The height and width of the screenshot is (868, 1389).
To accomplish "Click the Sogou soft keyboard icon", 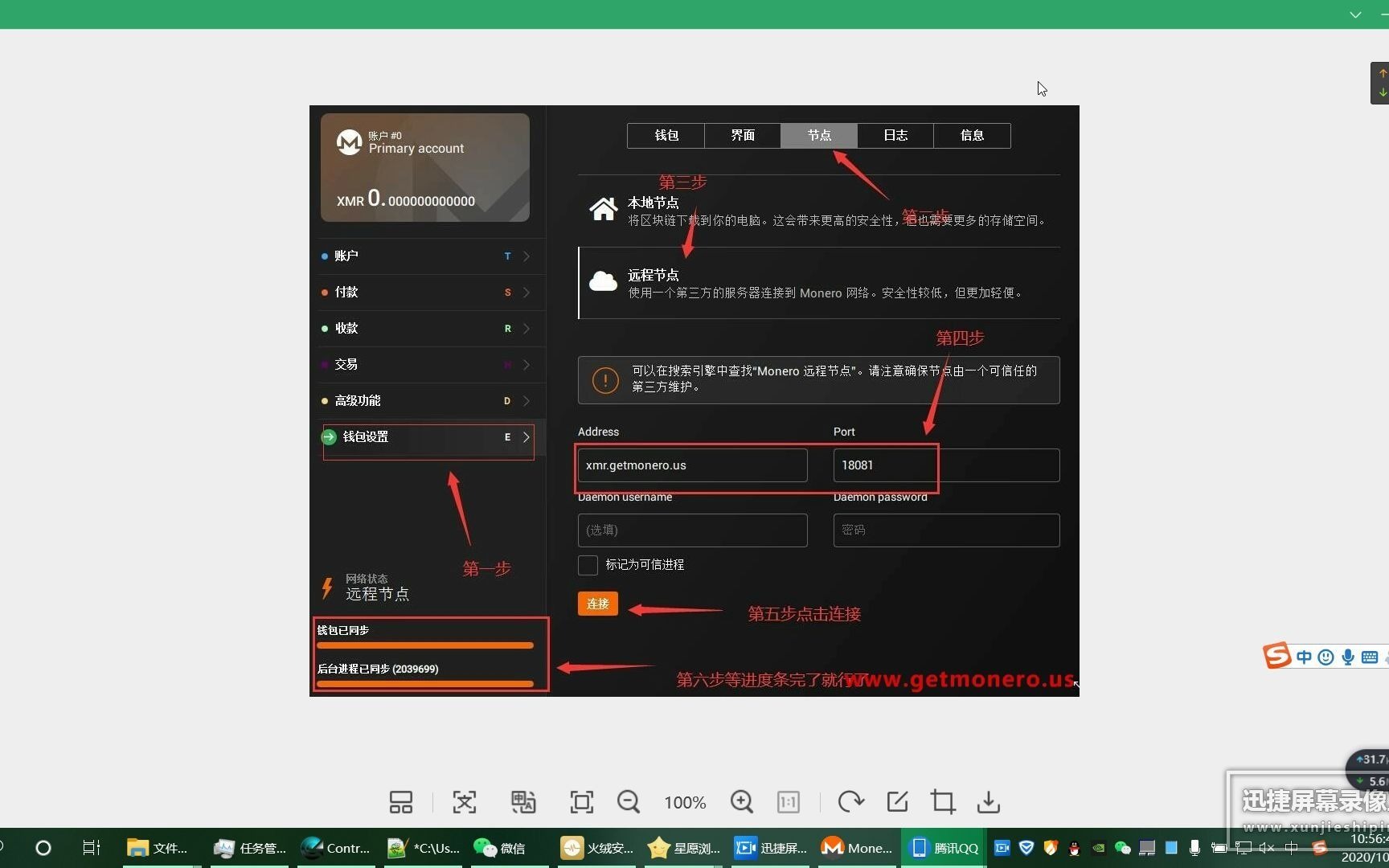I will (1370, 657).
